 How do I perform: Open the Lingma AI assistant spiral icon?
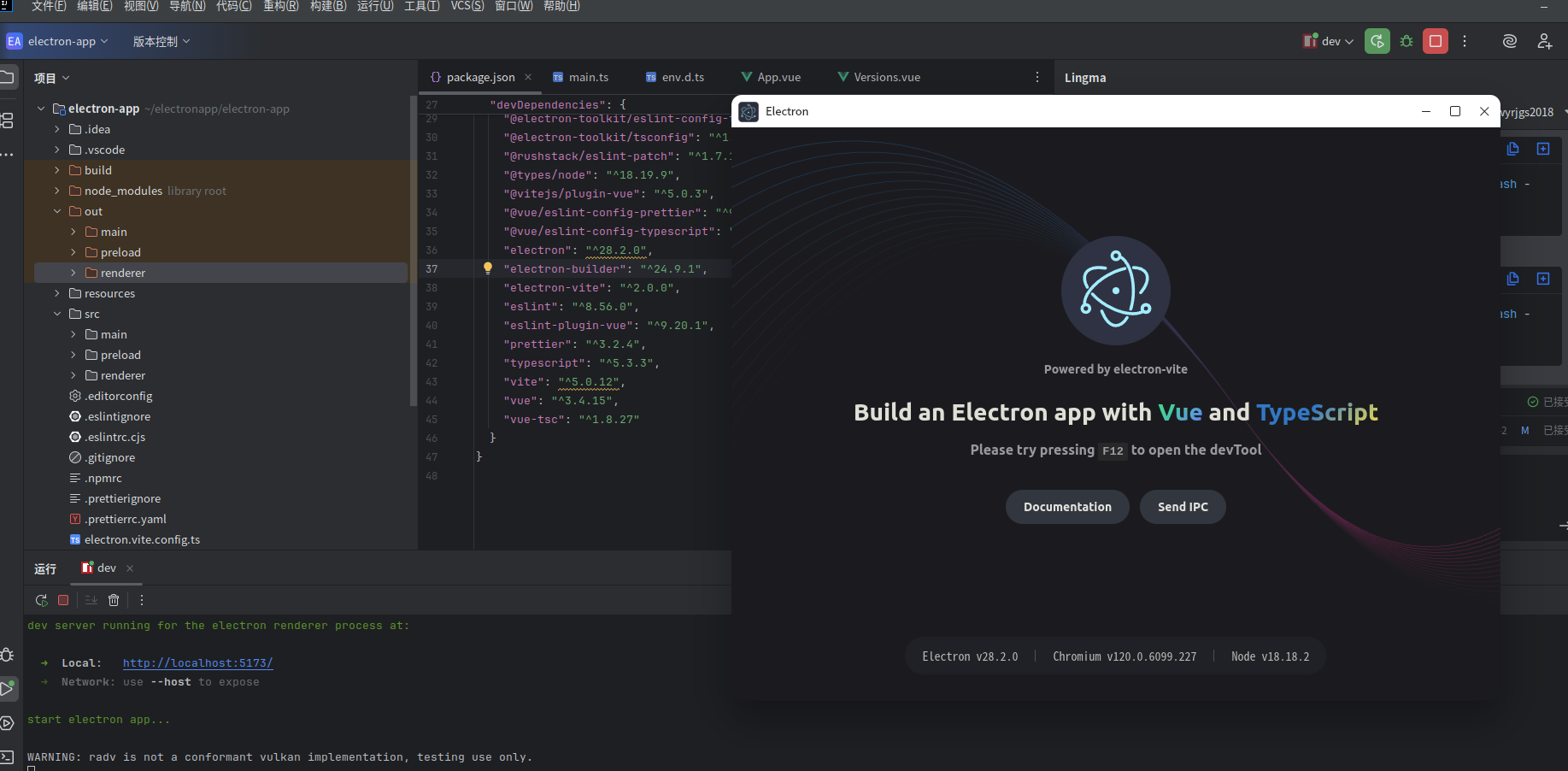[x=1510, y=41]
